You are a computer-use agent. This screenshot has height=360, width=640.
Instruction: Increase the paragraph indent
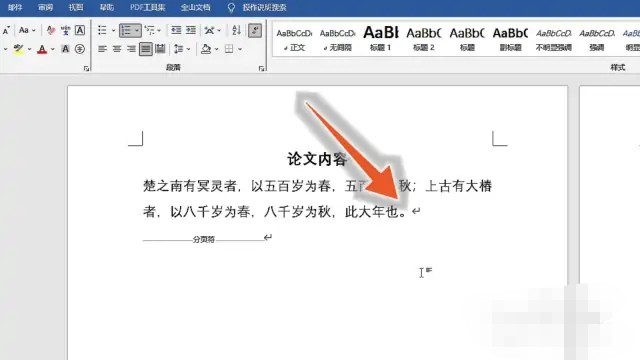[x=191, y=30]
